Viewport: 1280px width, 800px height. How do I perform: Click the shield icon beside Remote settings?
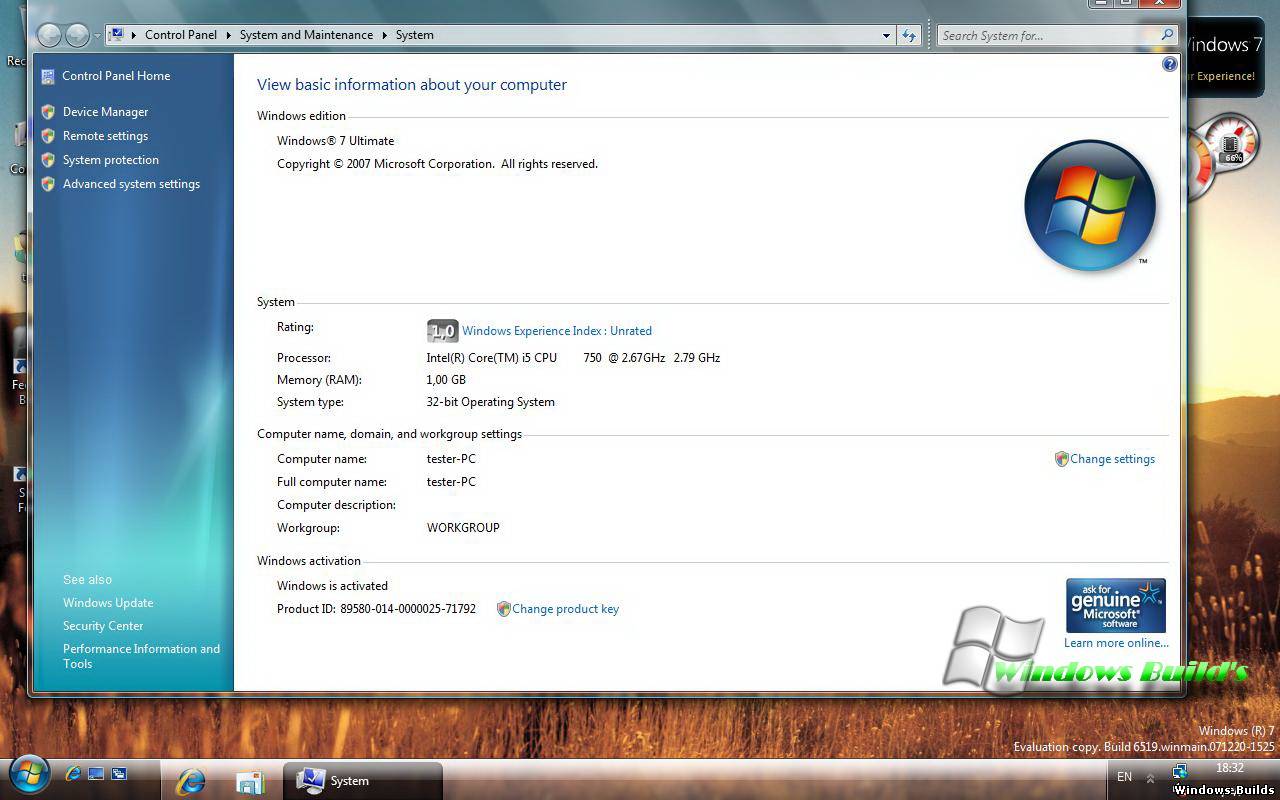click(x=48, y=136)
